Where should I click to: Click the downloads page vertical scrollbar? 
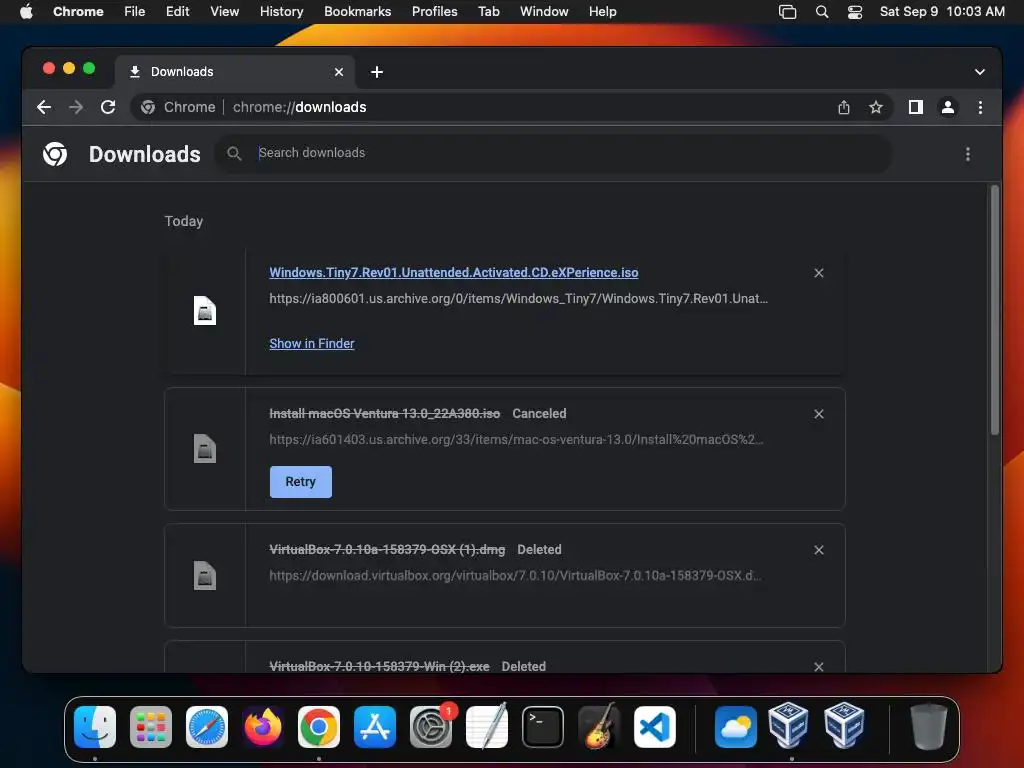tap(995, 311)
